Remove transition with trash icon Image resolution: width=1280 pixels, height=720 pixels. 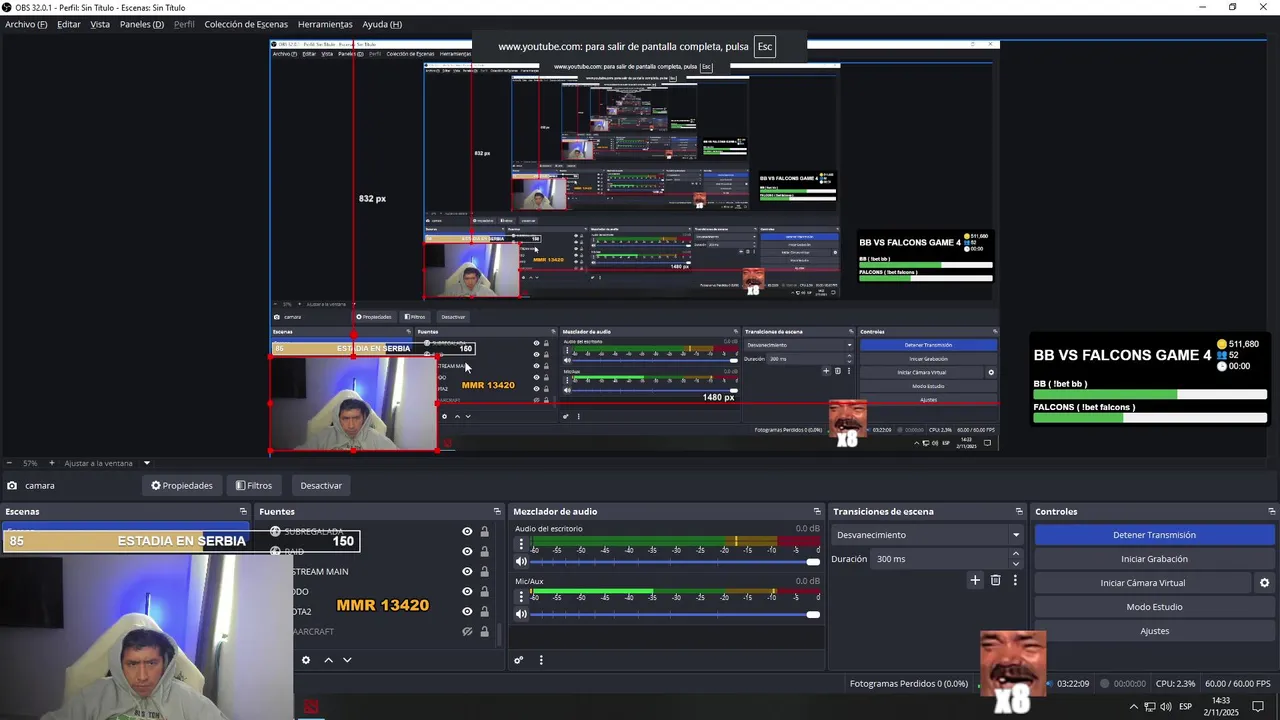(995, 580)
